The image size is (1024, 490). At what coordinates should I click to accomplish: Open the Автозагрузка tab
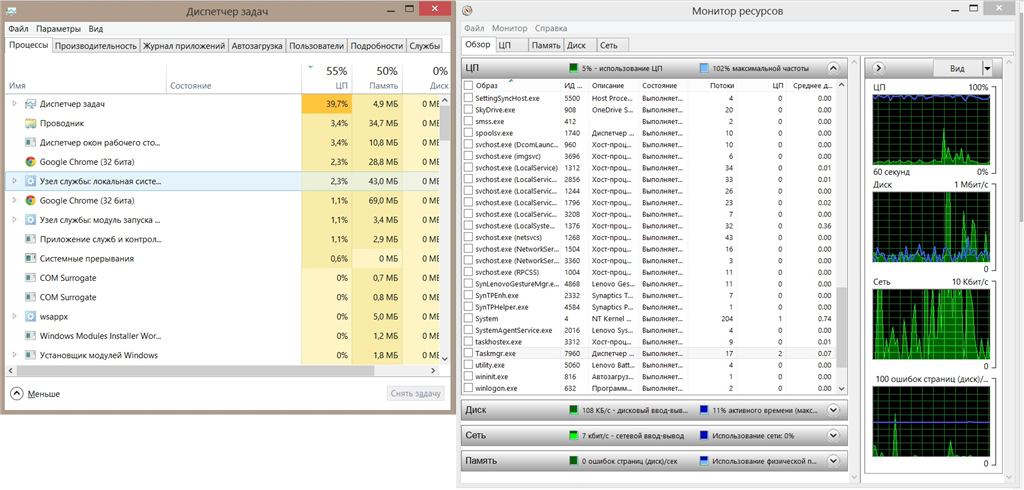257,46
